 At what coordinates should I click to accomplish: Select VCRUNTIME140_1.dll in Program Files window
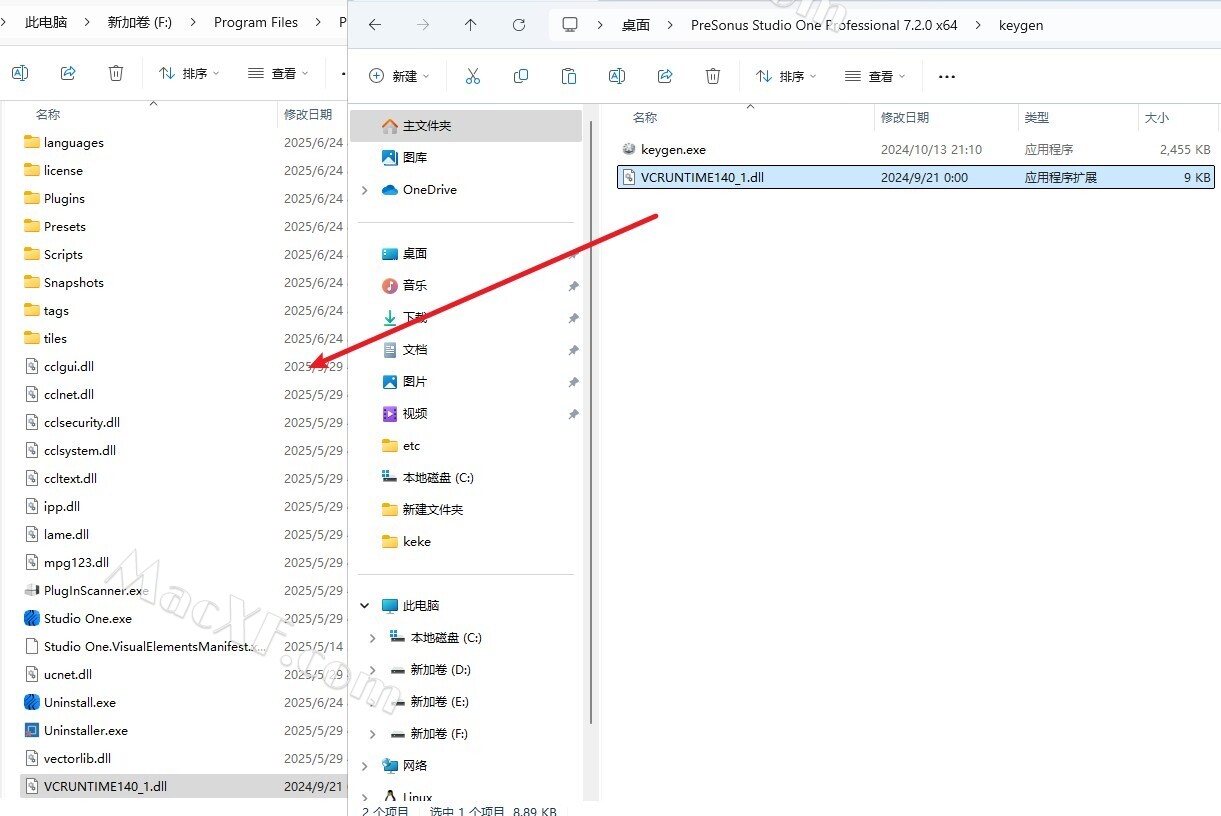click(182, 787)
